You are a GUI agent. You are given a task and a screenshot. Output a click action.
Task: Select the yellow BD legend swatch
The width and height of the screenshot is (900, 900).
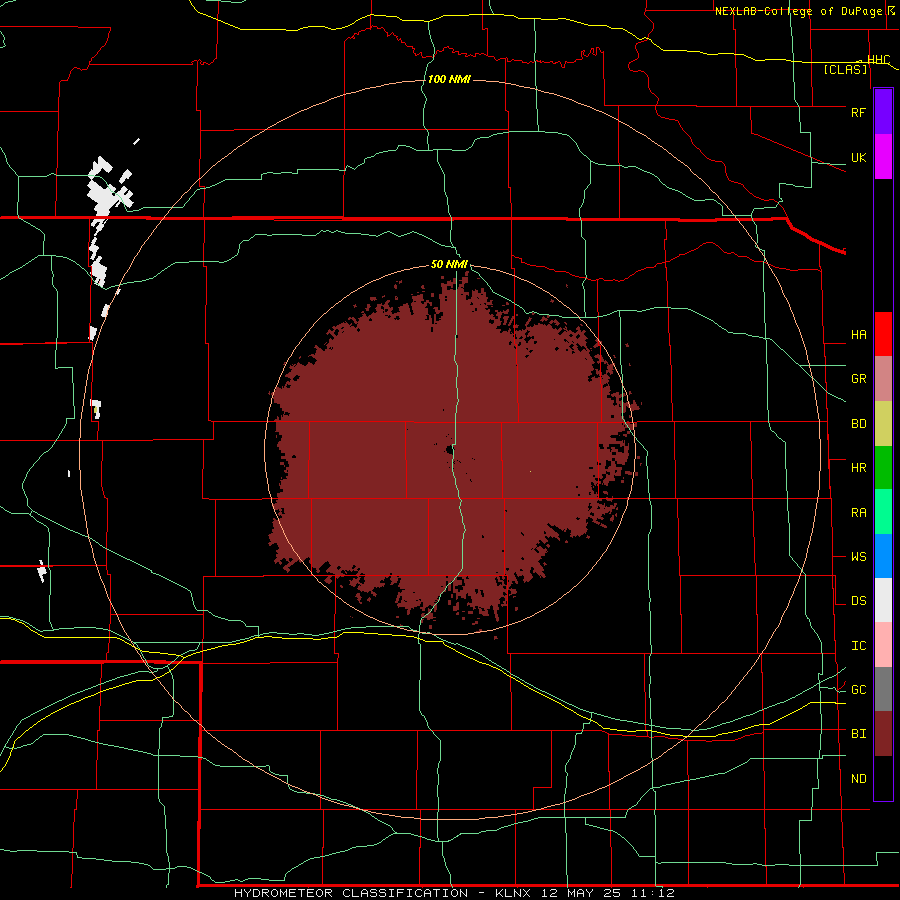coord(883,424)
